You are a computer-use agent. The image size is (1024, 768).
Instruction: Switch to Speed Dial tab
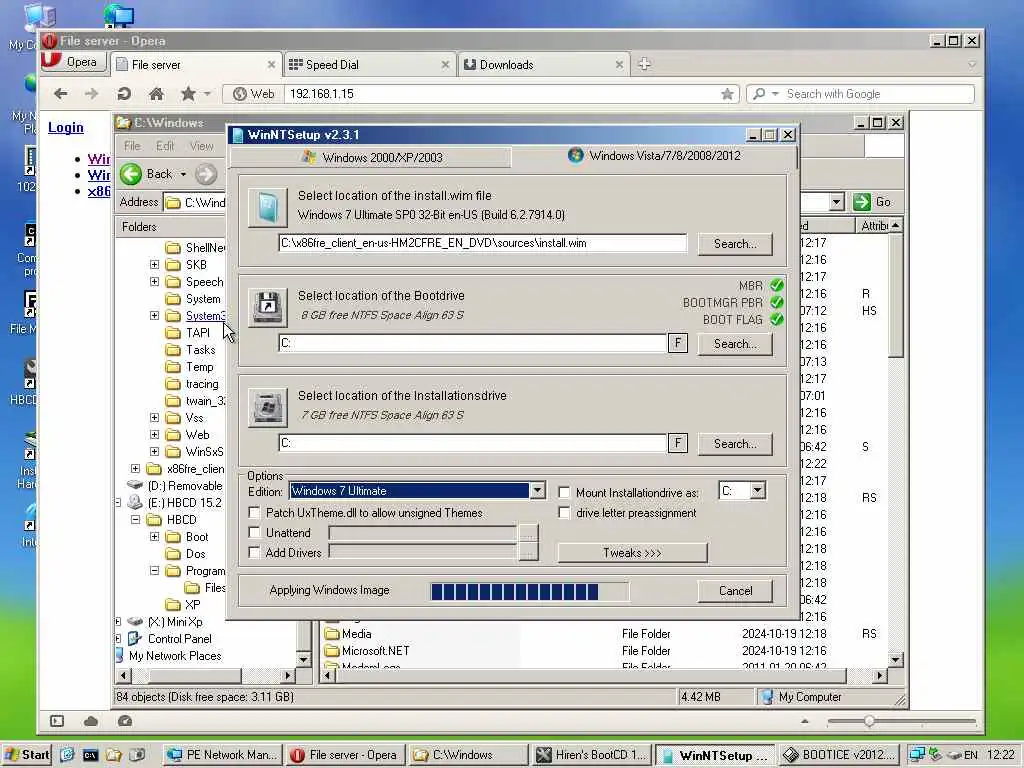370,65
